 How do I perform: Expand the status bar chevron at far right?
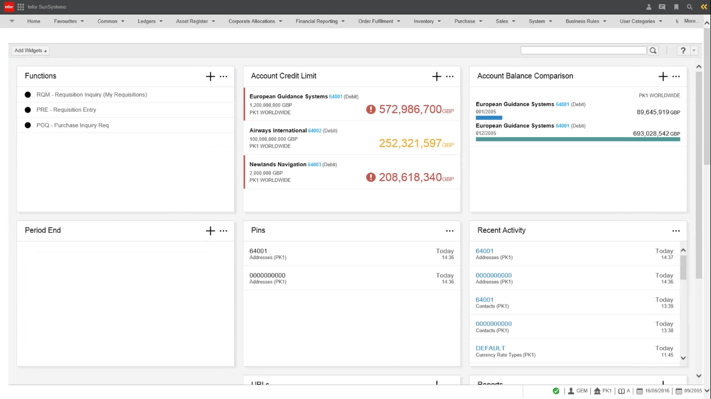point(706,391)
